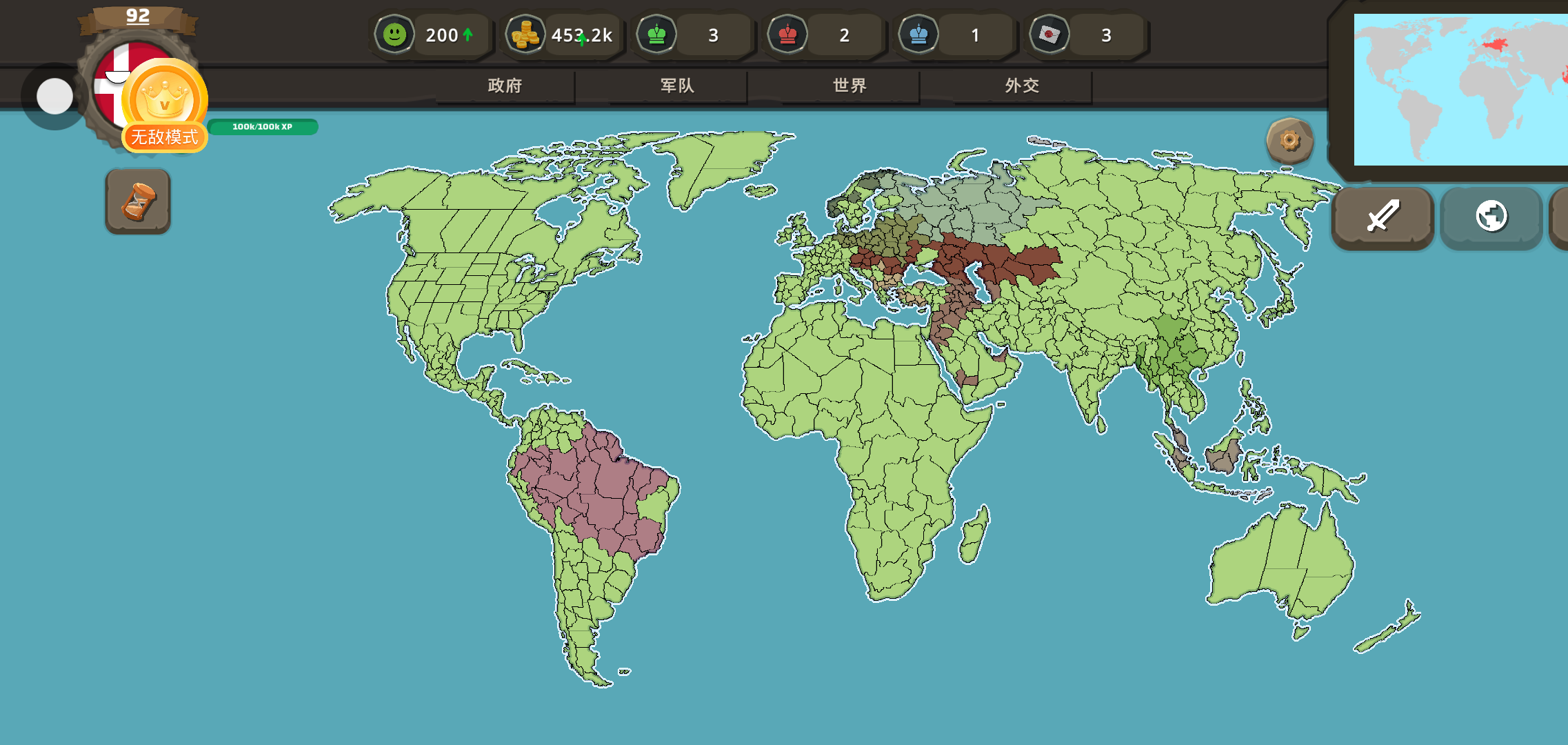Viewport: 1568px width, 745px height.
Task: Open the sealed letter messages icon
Action: pos(1049,34)
